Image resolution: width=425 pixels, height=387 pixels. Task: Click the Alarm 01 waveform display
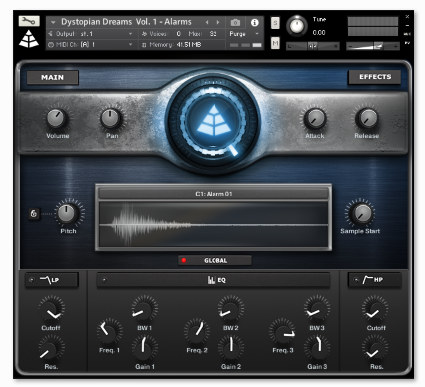tap(213, 224)
